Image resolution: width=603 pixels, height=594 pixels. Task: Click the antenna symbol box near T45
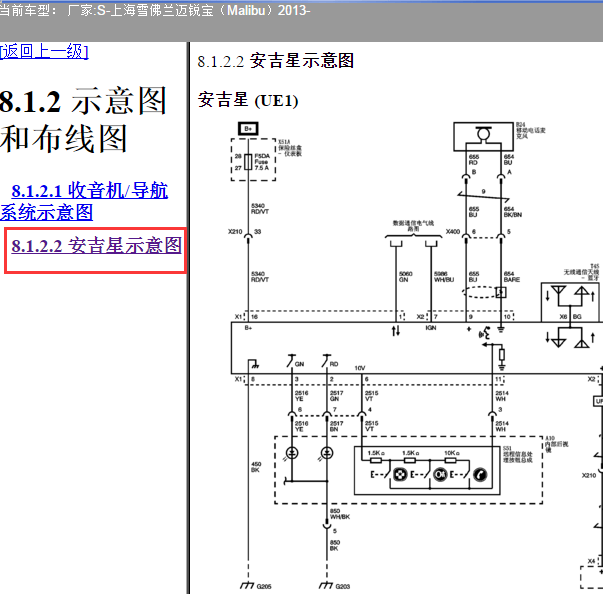coord(570,302)
